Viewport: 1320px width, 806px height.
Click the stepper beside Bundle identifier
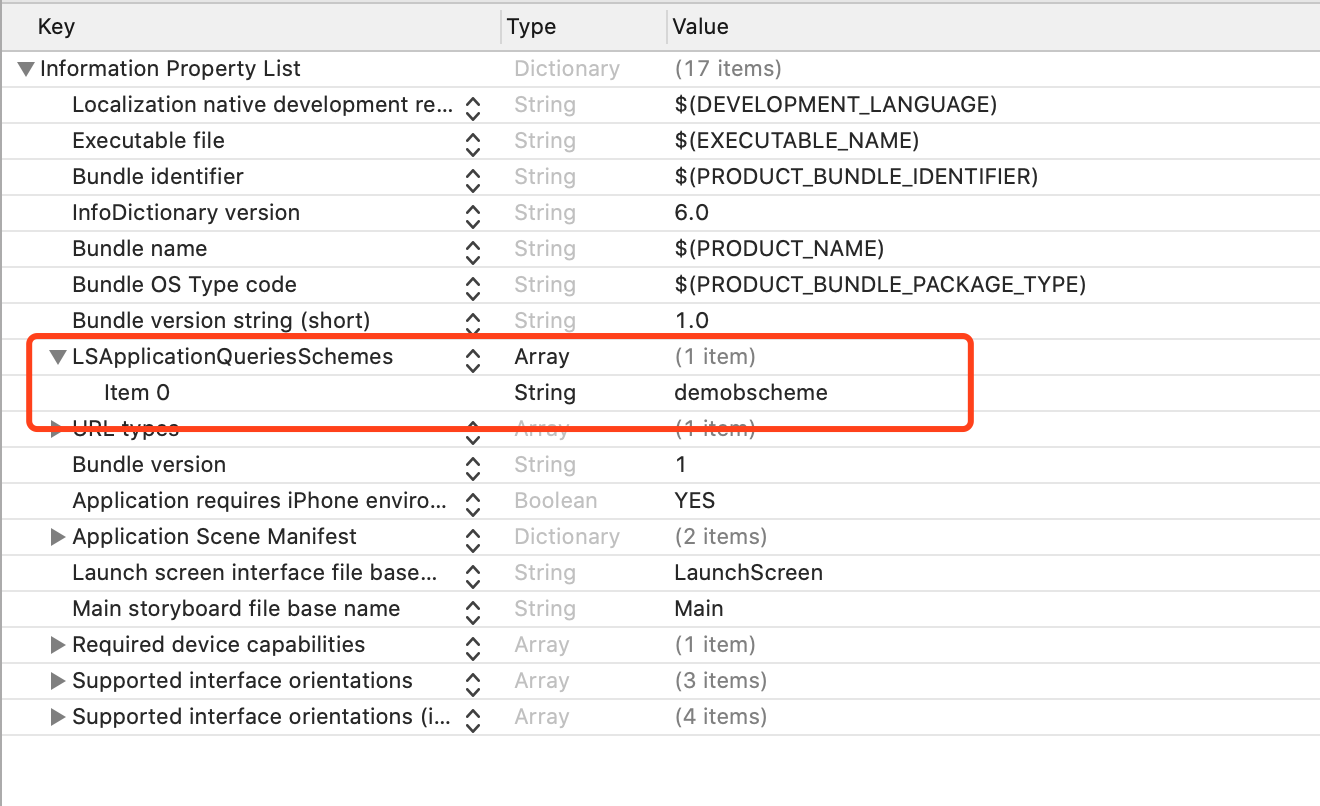[x=473, y=177]
